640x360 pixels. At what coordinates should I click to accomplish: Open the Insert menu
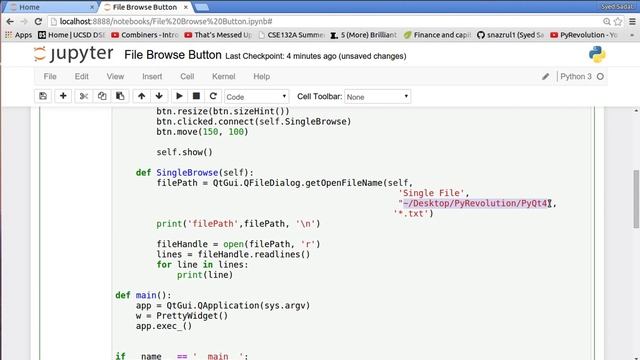coord(152,76)
